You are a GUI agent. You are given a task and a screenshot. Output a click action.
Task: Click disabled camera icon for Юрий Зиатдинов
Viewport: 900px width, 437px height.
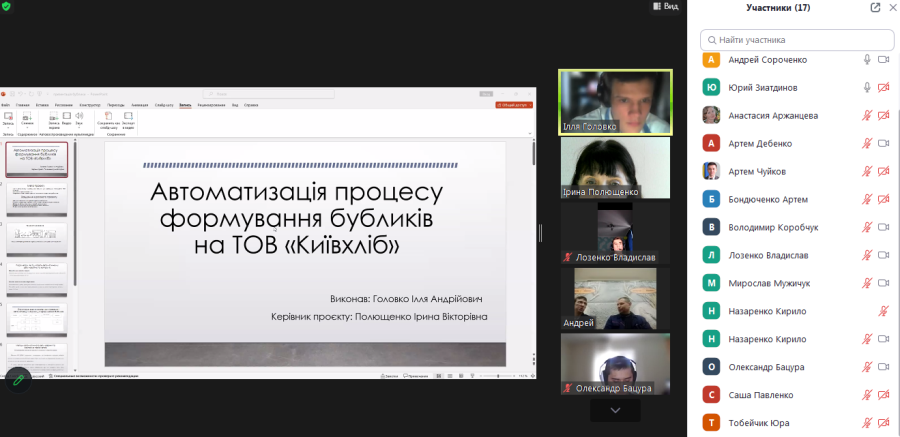coord(884,87)
